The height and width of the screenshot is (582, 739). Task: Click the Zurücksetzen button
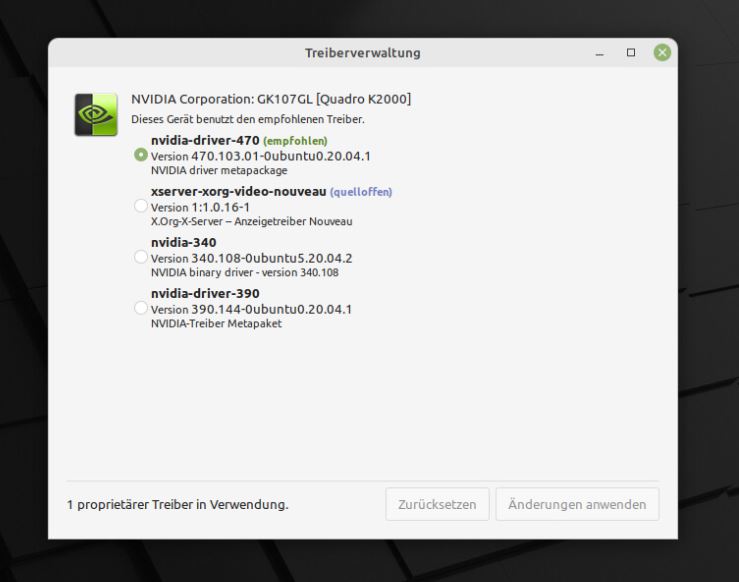437,504
